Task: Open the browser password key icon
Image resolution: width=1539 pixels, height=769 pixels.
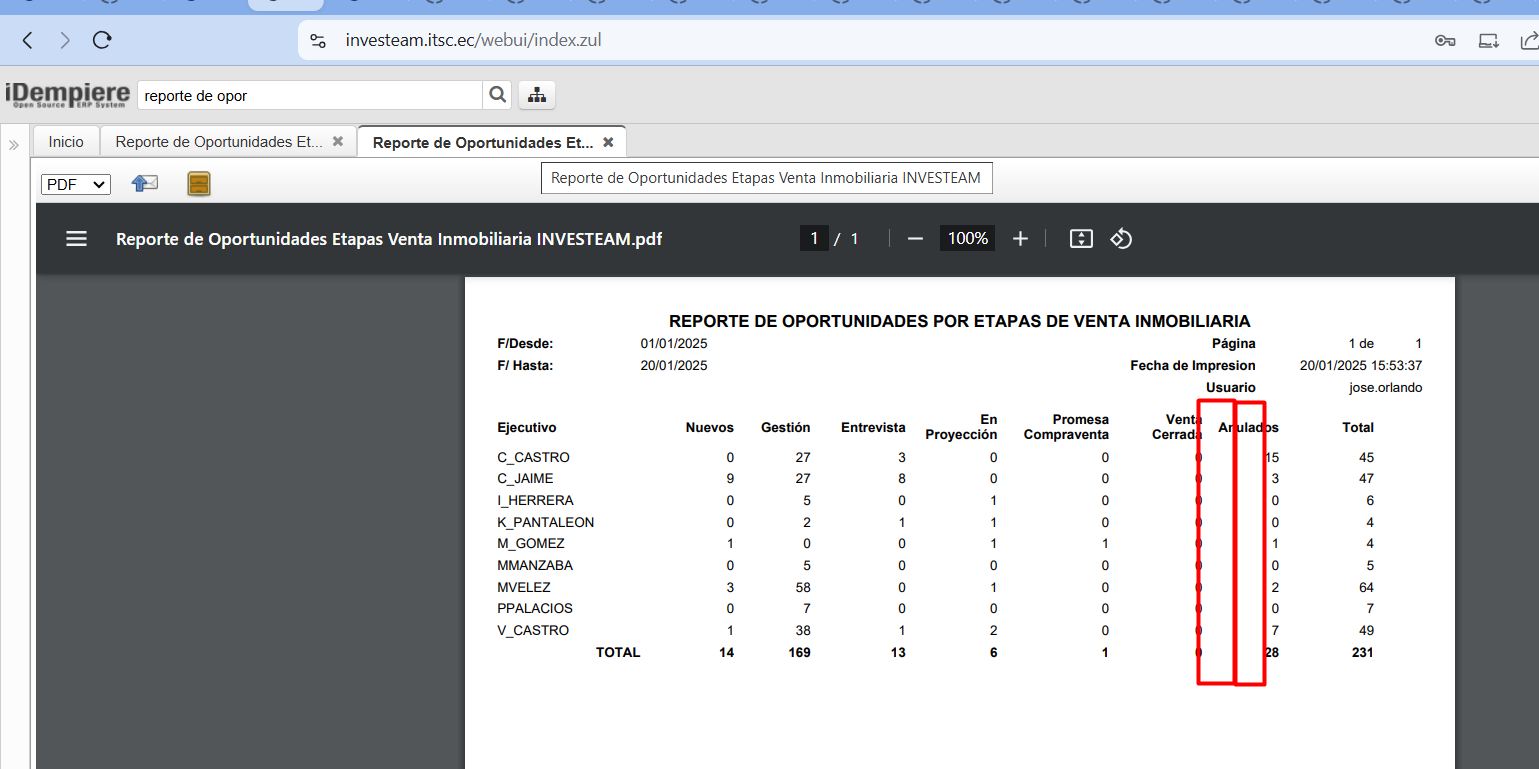Action: [1444, 41]
